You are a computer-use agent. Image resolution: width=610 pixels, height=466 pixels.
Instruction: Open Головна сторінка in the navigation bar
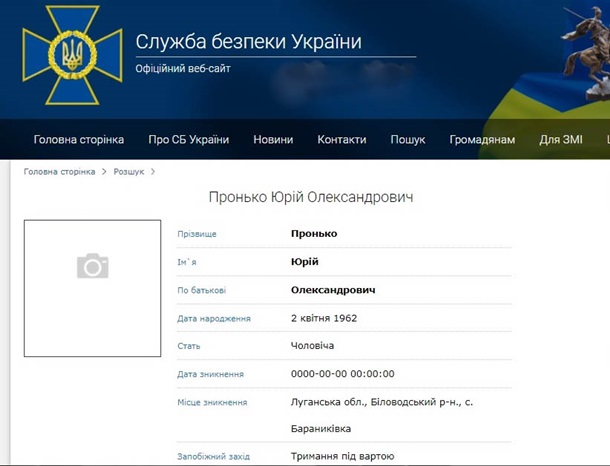pyautogui.click(x=79, y=140)
